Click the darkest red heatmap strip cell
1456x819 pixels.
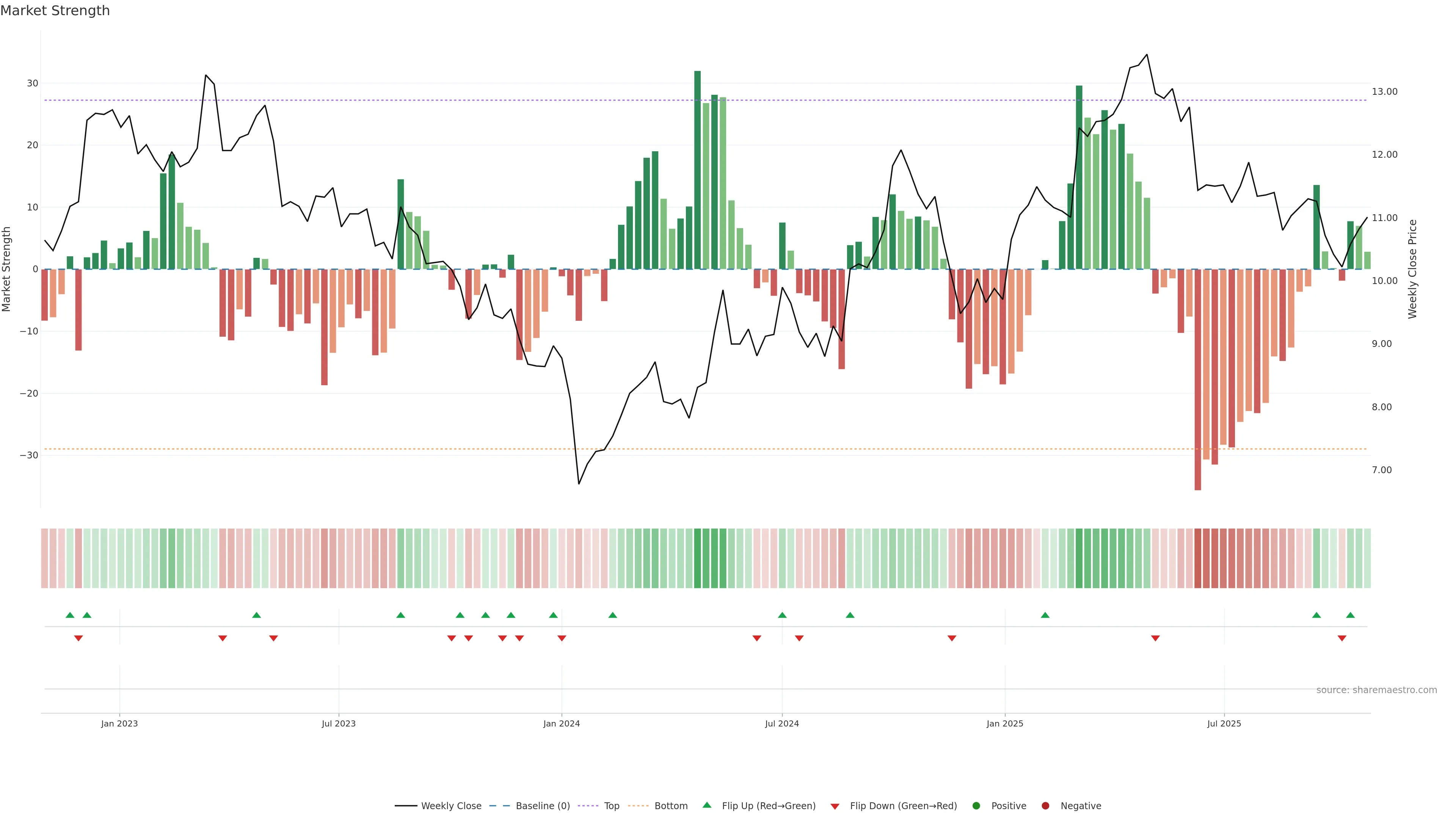click(1198, 559)
